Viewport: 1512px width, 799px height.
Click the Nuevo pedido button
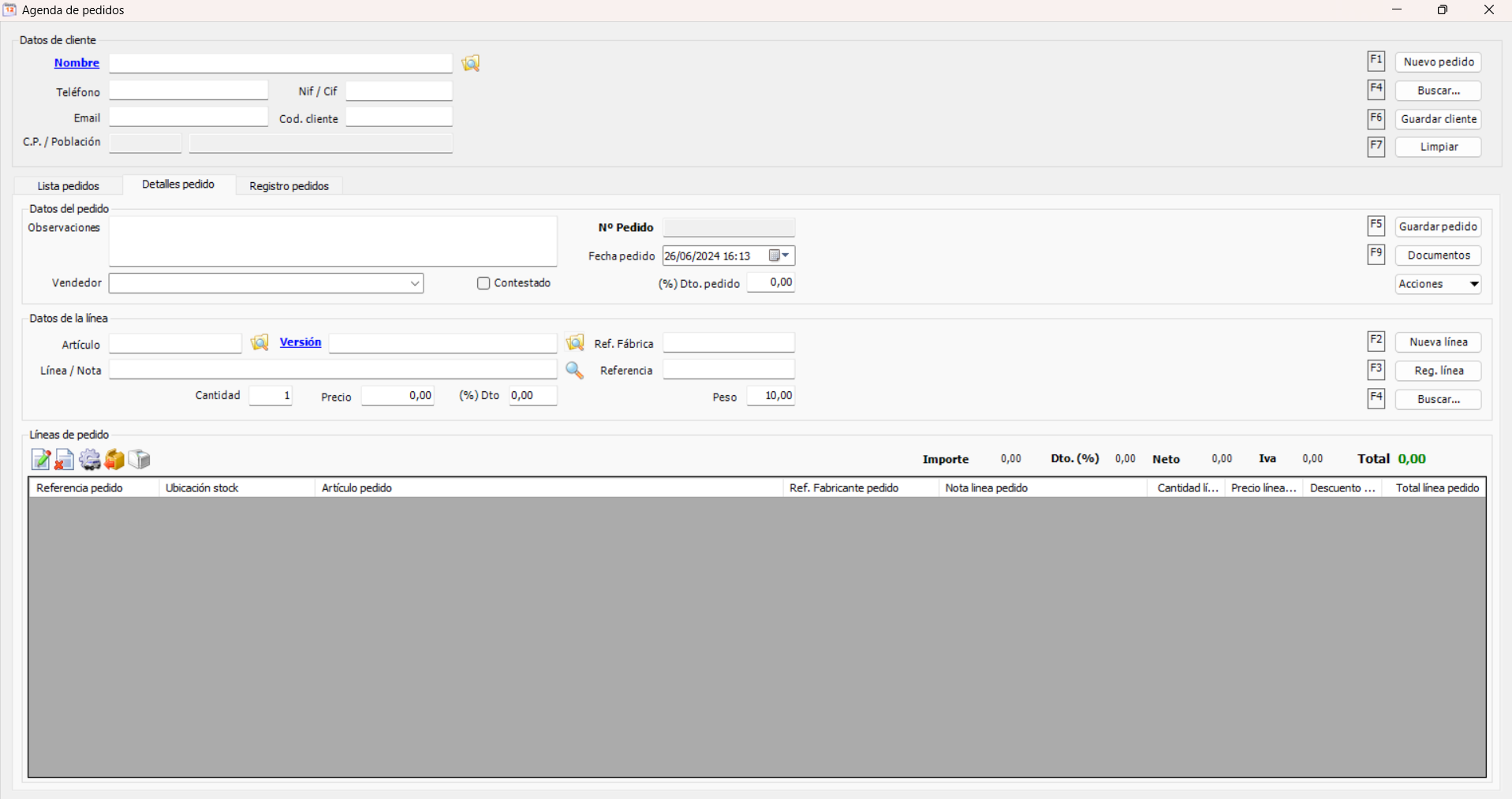1438,62
